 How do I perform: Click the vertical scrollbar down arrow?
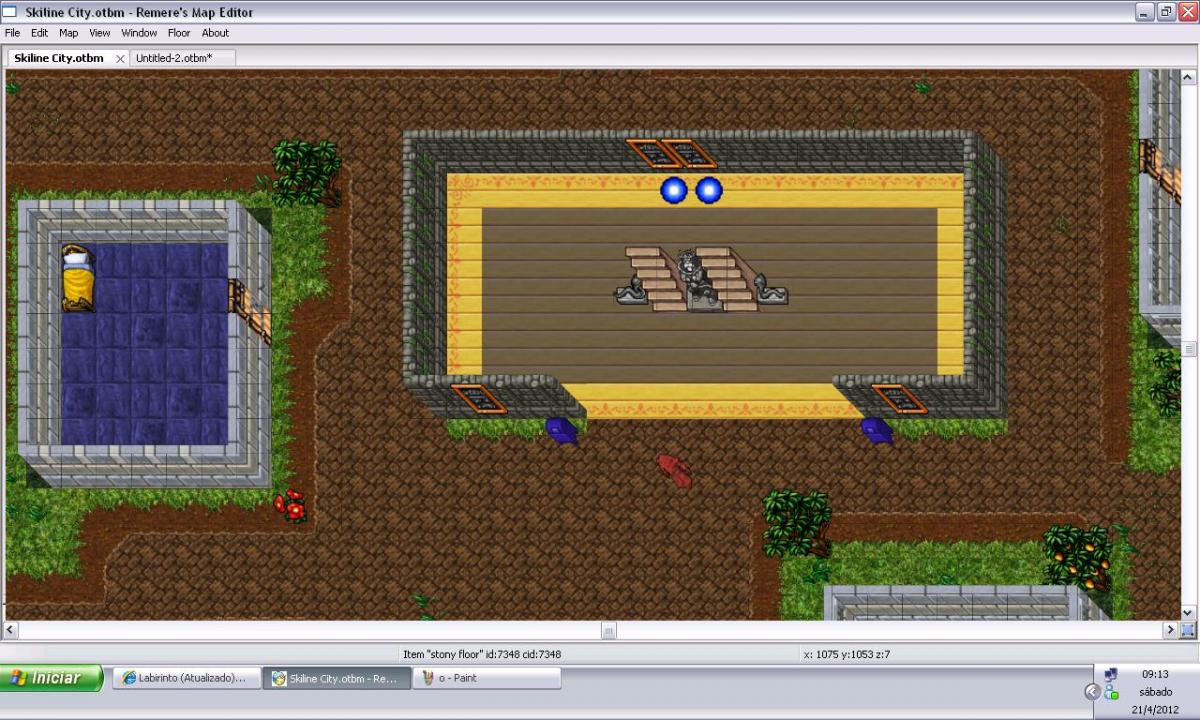coord(1189,613)
